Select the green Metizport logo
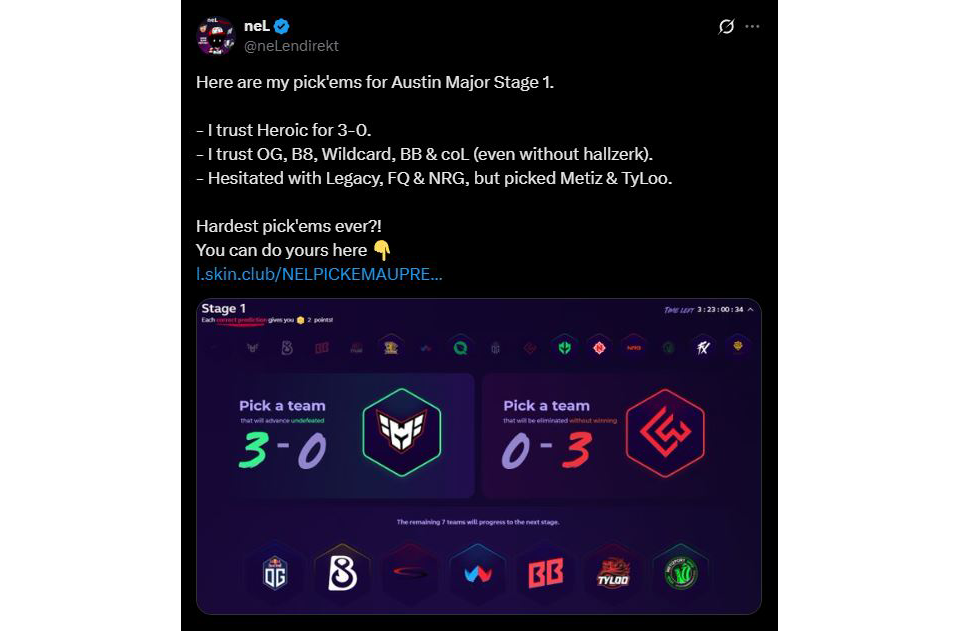 tap(681, 573)
